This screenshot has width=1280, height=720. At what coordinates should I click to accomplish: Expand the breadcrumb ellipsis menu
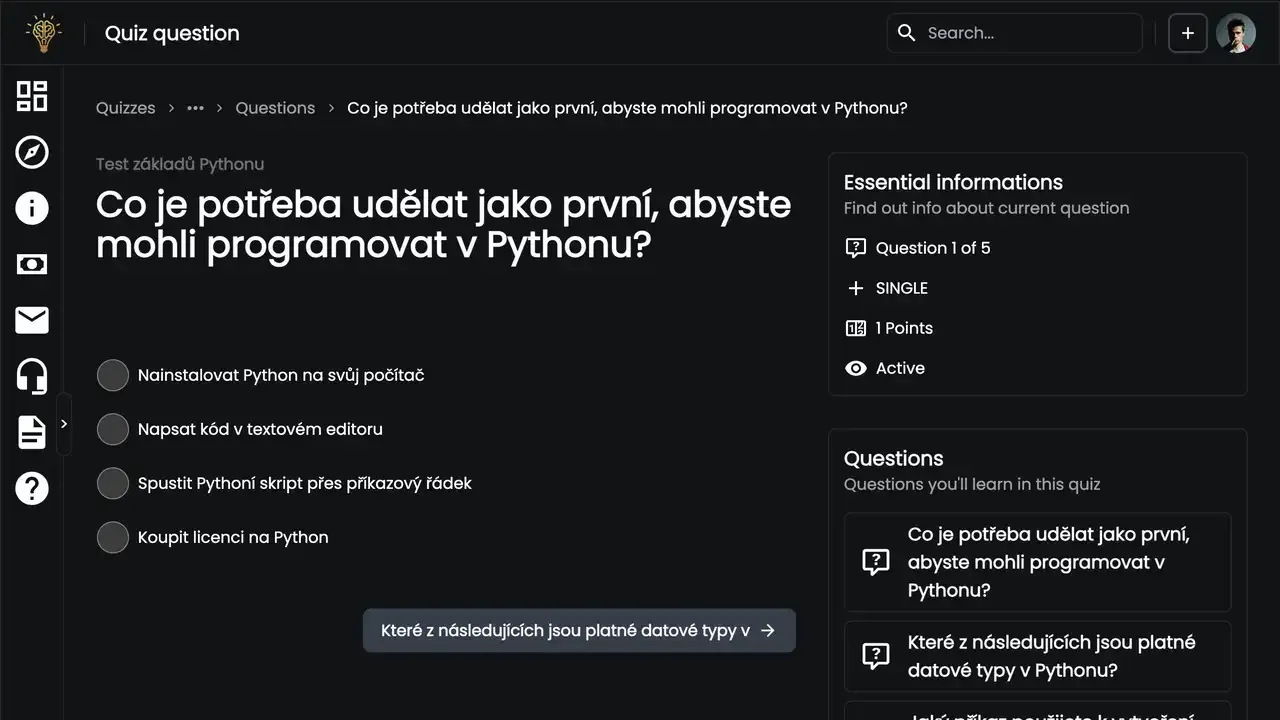coord(195,108)
